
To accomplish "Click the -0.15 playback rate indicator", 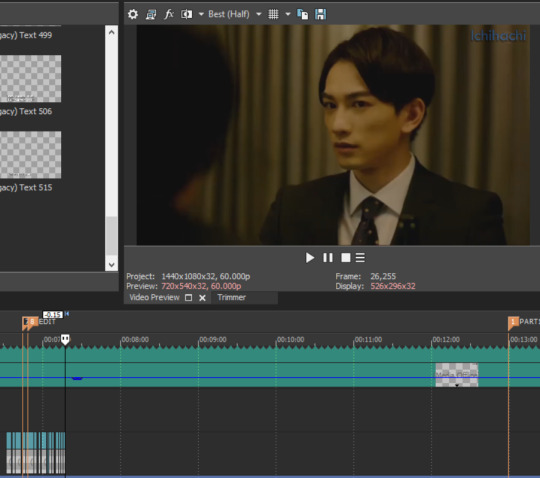I will 53,314.
